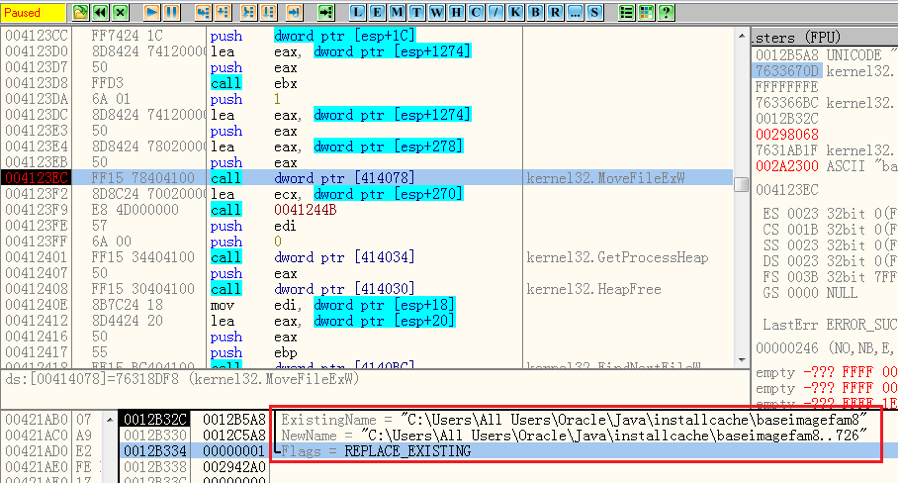Pause execution using the pause icon

[171, 12]
